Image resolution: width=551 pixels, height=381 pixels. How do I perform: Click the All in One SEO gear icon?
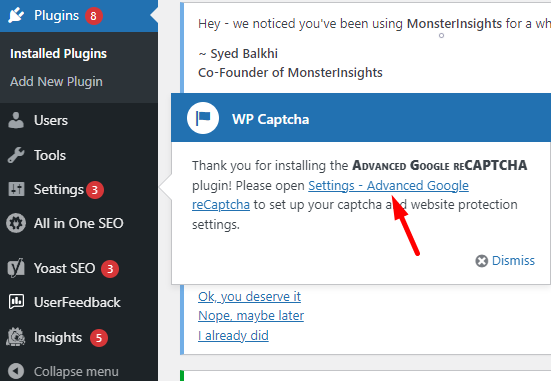point(16,223)
